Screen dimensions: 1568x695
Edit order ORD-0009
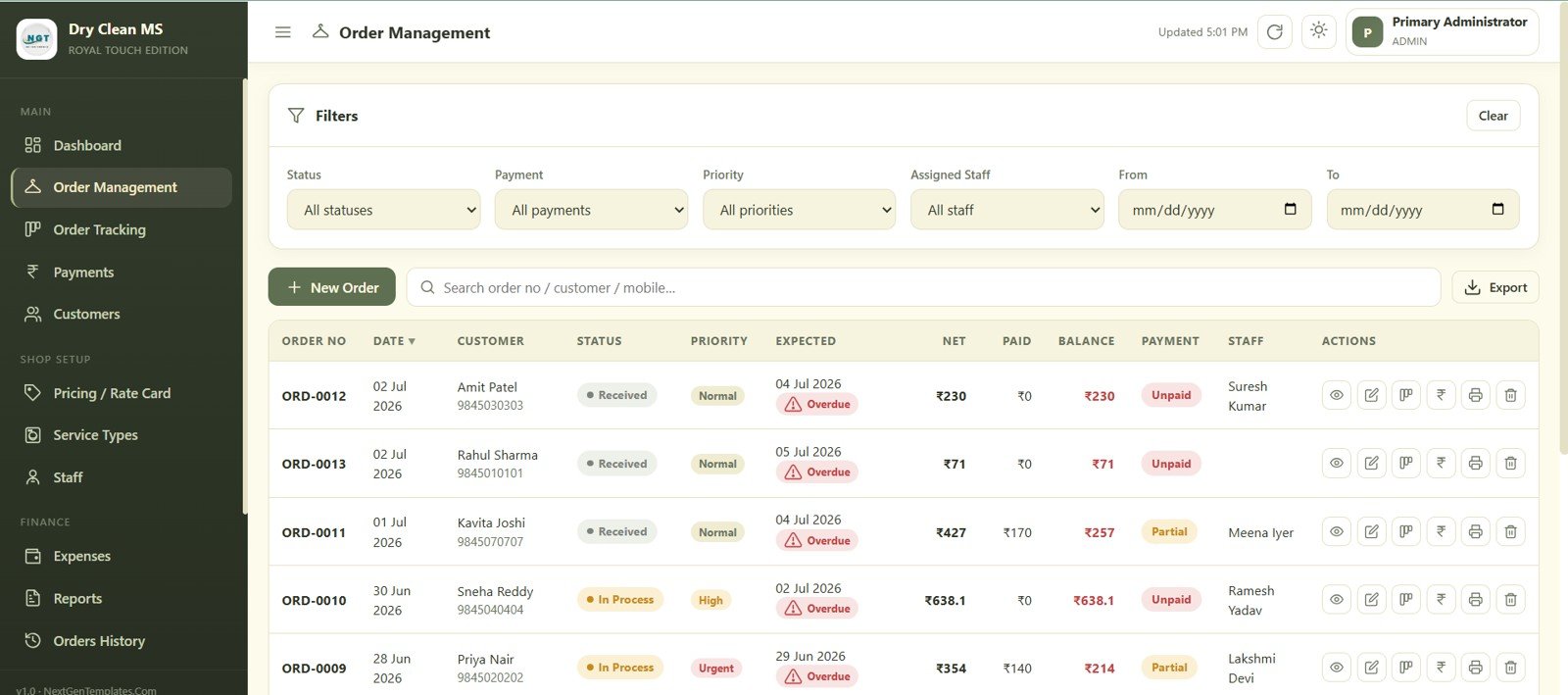(1372, 668)
